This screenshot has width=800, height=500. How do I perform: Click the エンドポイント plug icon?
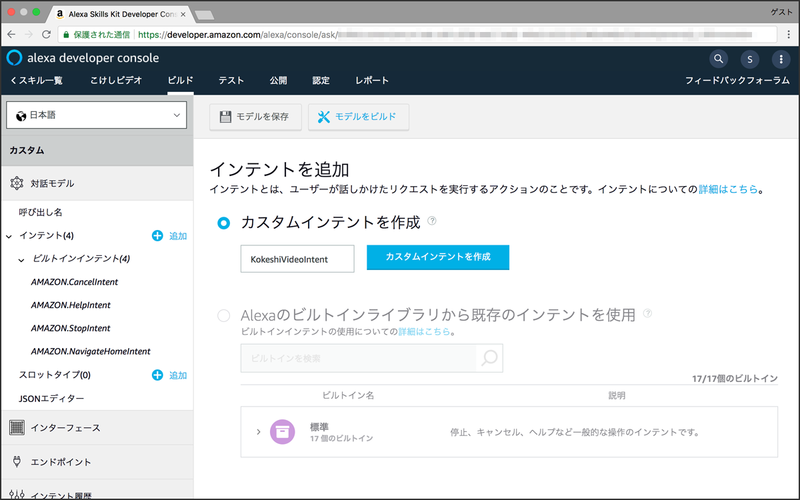(x=17, y=462)
